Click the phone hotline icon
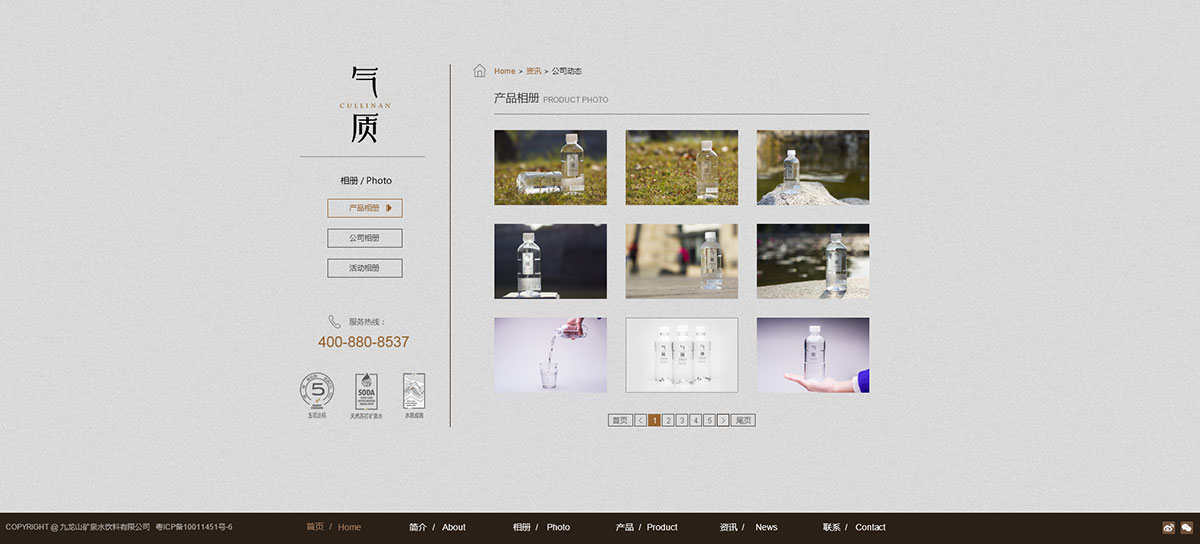1200x544 pixels. coord(334,322)
